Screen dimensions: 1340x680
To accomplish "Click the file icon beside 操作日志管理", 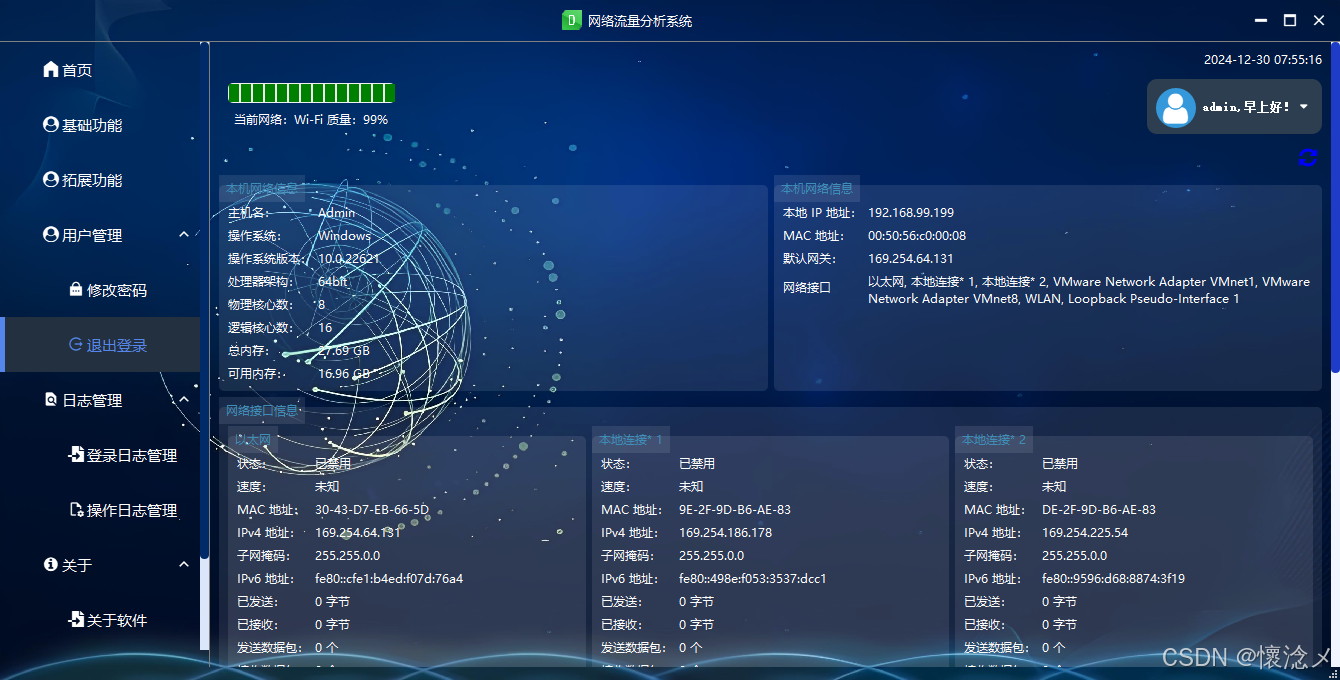I will pyautogui.click(x=76, y=510).
